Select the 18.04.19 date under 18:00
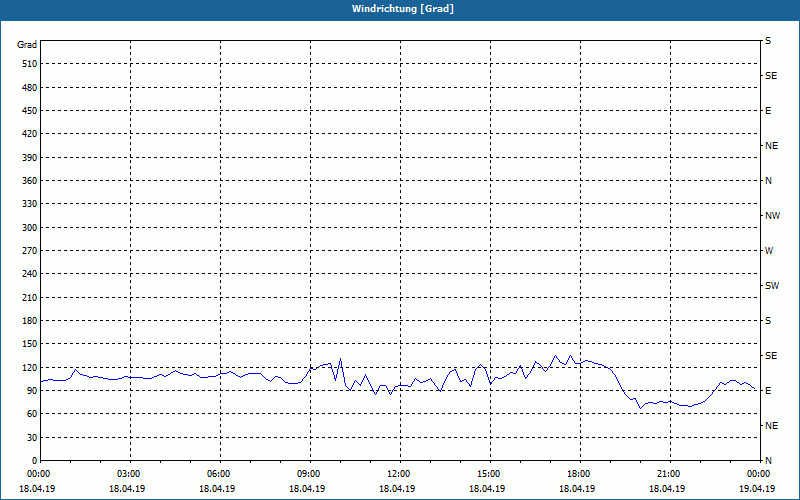 [x=577, y=489]
